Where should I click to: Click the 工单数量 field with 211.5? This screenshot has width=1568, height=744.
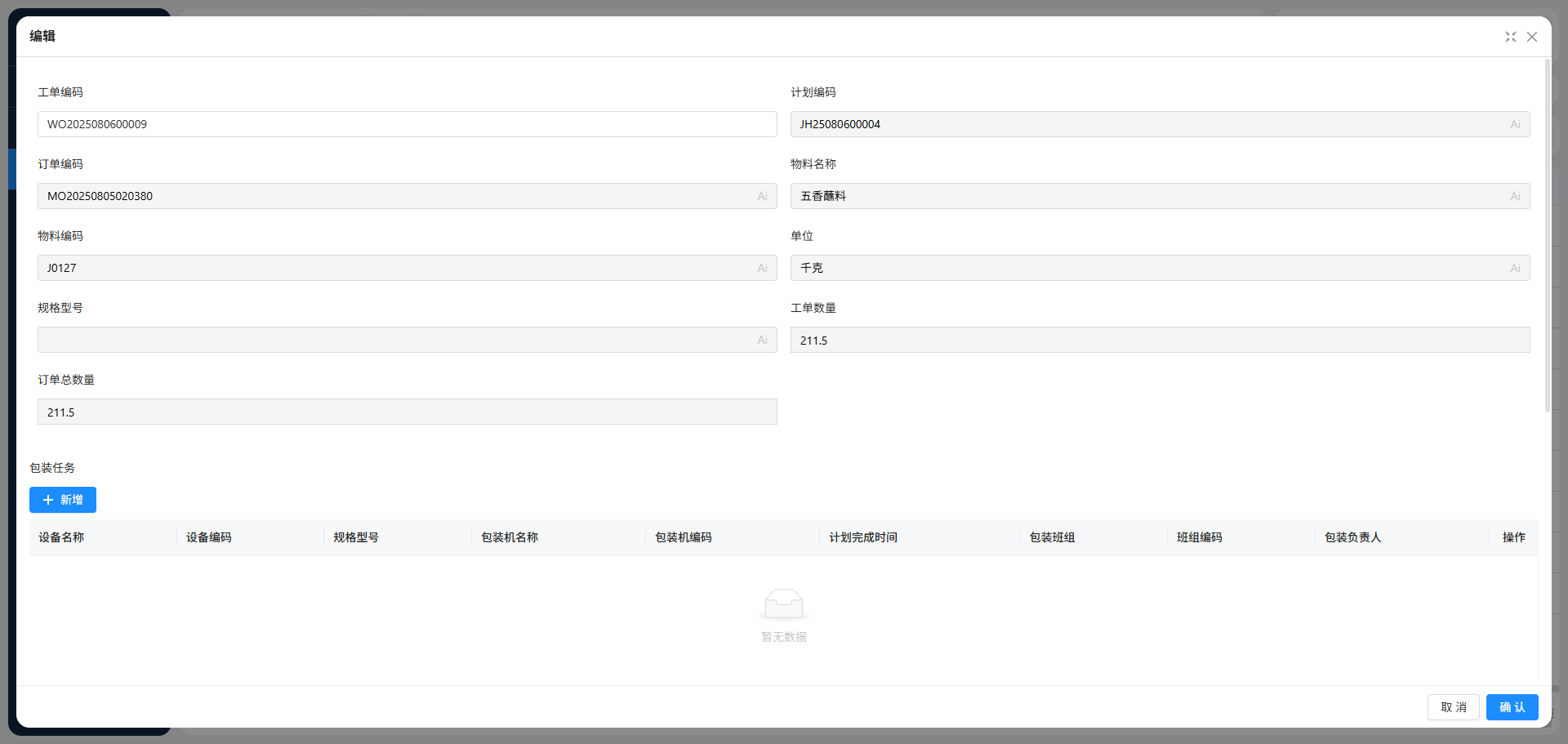(x=1160, y=340)
